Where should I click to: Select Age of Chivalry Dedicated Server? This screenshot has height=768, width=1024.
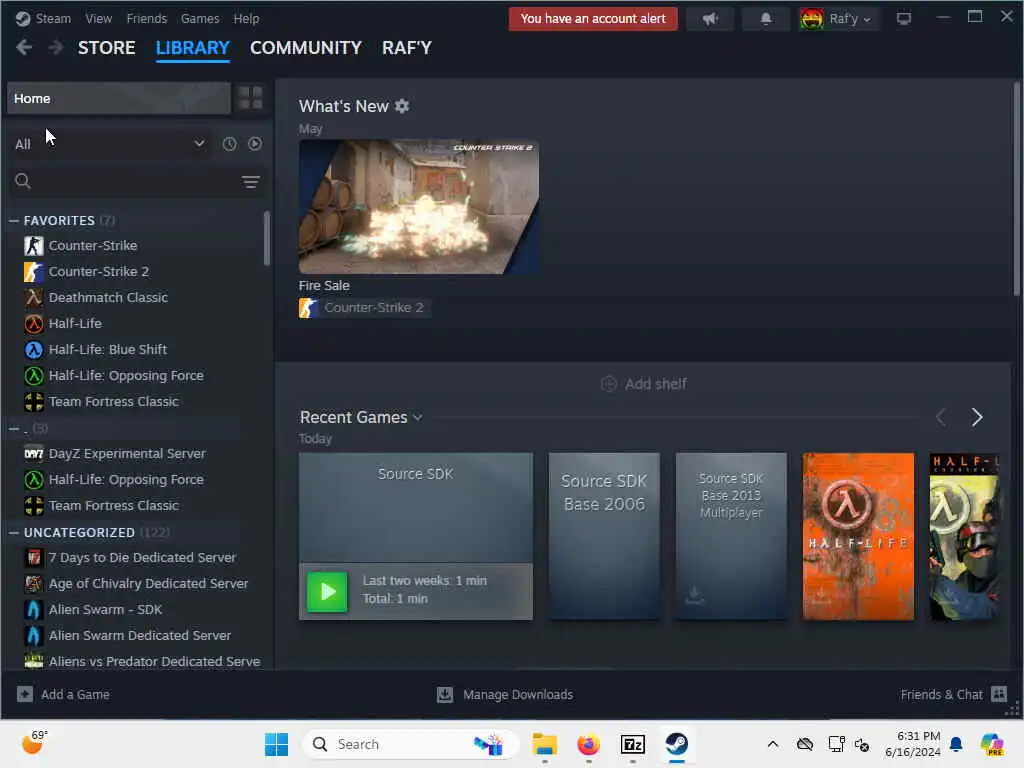pos(148,584)
